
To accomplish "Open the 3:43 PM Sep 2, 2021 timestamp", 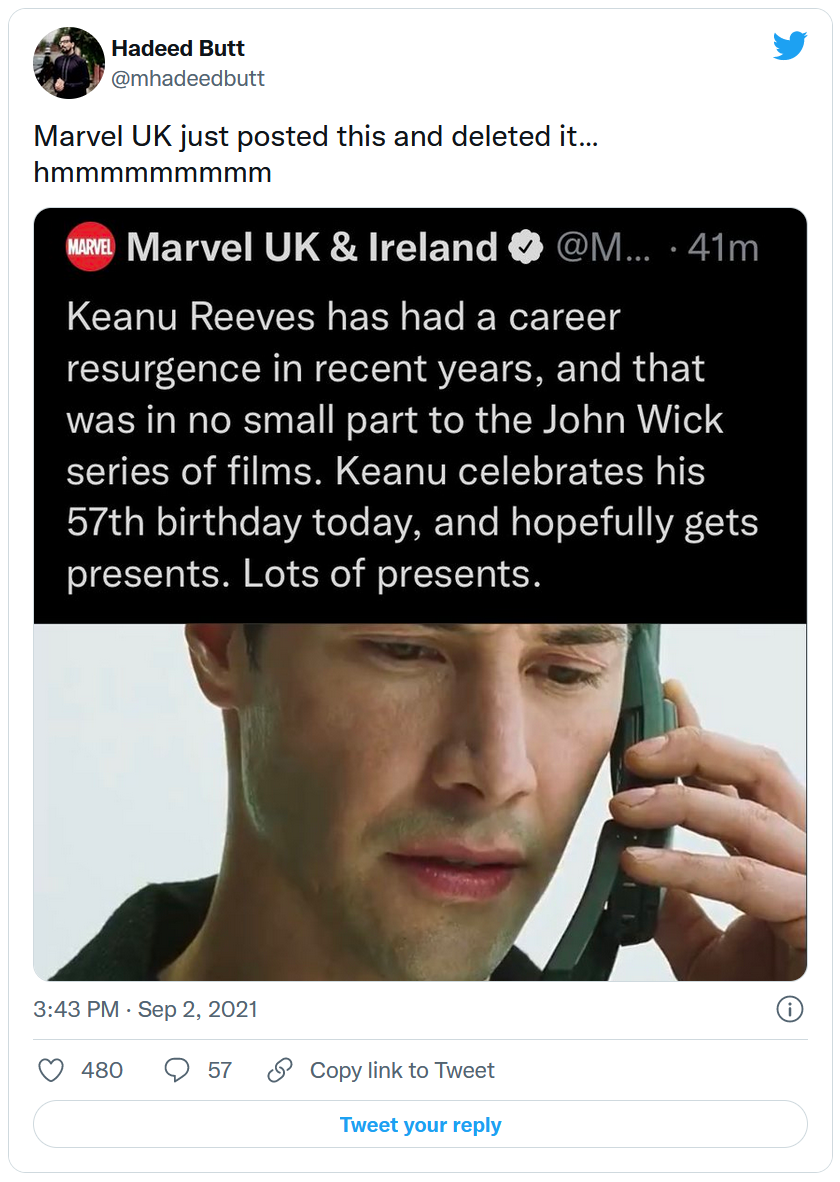I will point(146,1009).
